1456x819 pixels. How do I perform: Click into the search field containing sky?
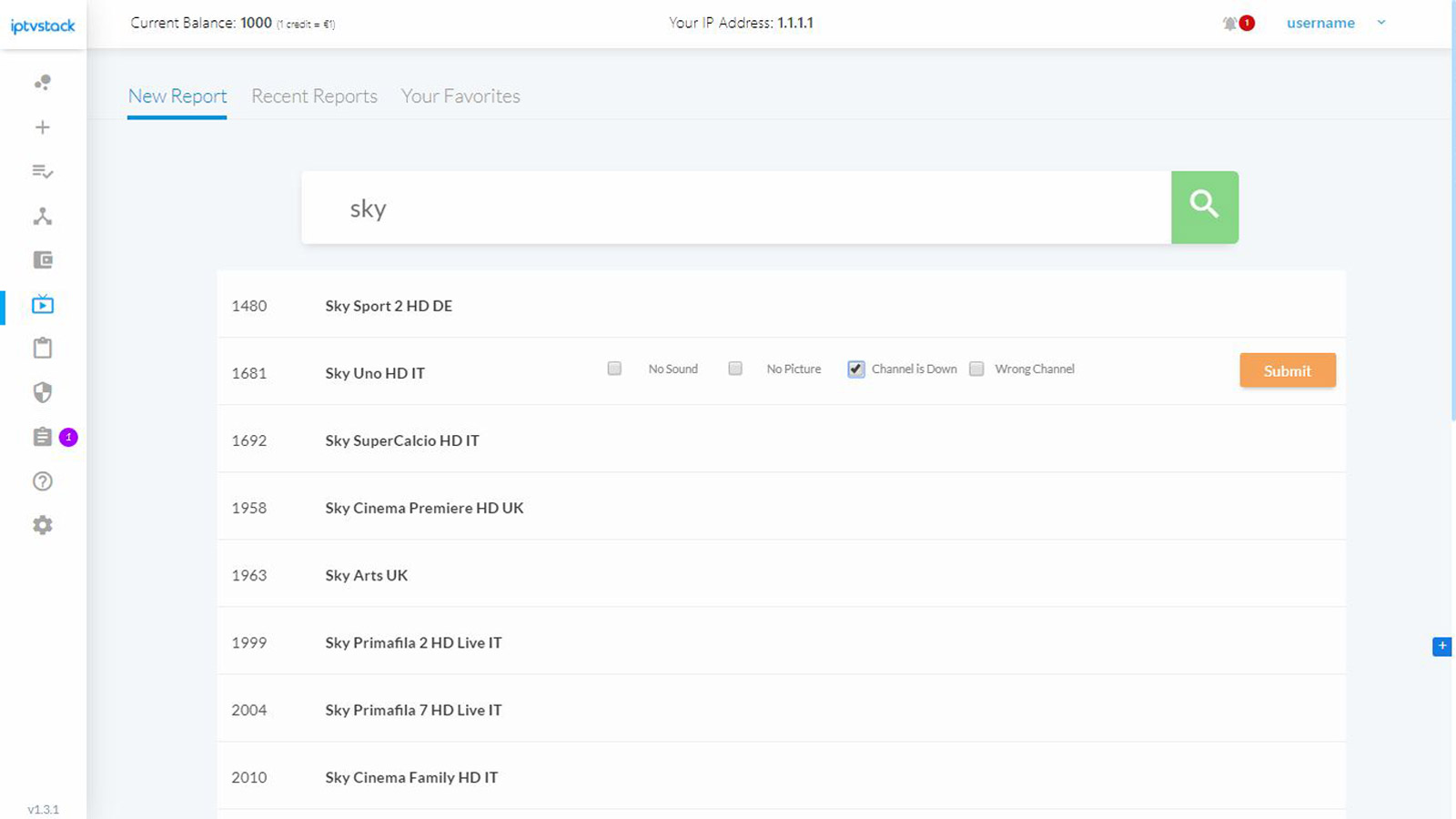(736, 207)
